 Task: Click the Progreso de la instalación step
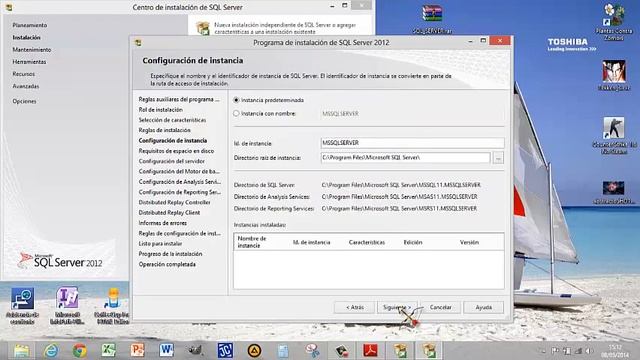tap(171, 254)
